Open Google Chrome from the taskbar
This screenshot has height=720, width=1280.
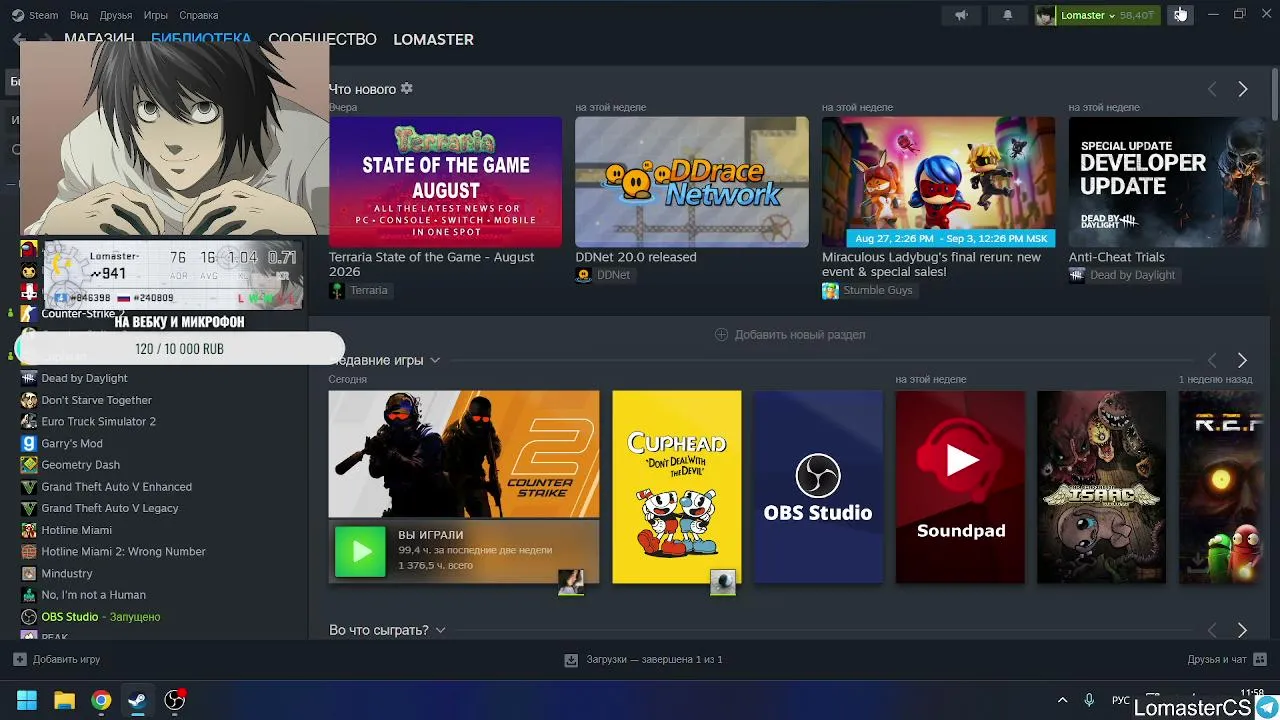point(101,700)
